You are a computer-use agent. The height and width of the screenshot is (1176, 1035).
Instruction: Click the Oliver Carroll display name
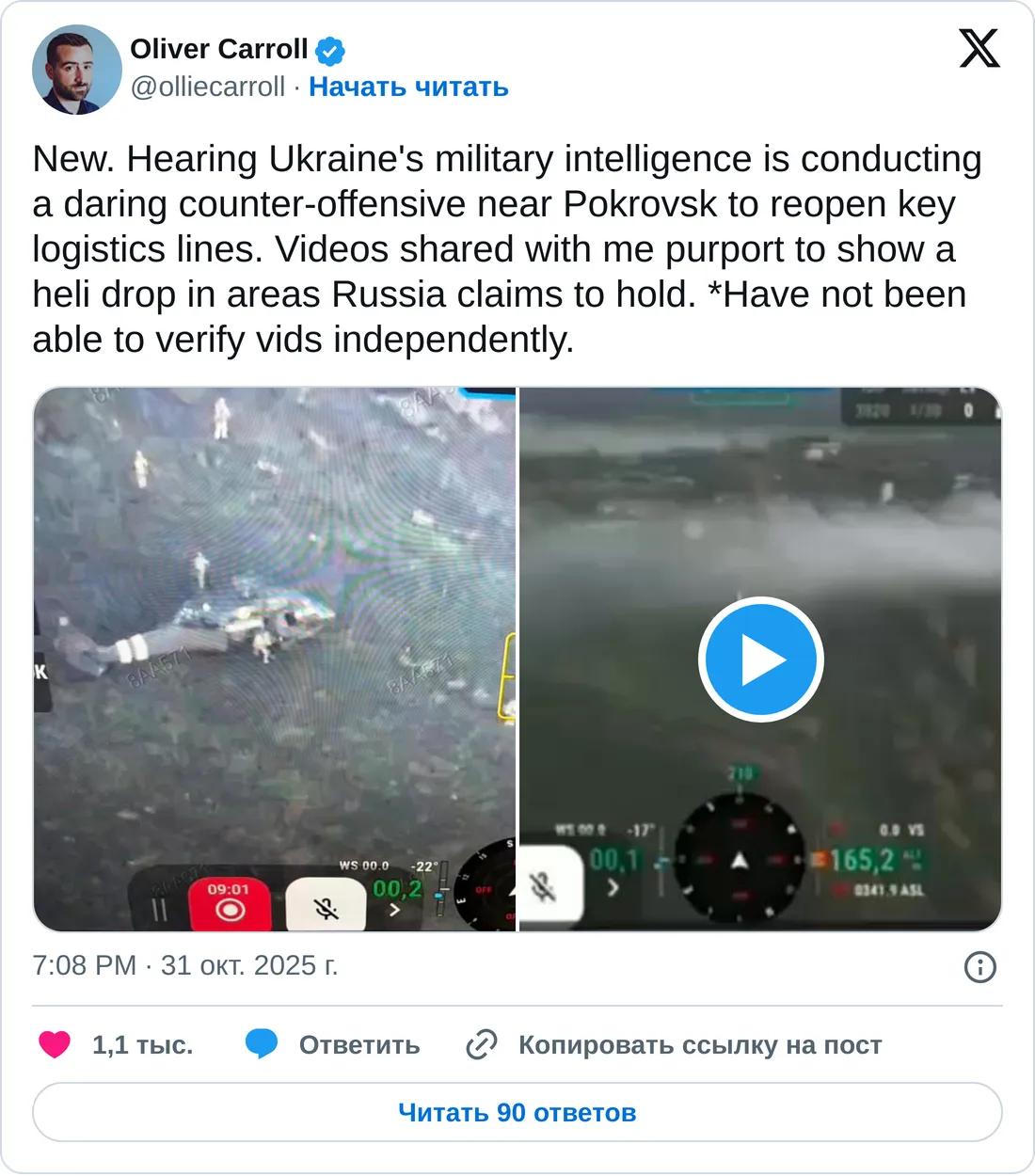tap(219, 49)
